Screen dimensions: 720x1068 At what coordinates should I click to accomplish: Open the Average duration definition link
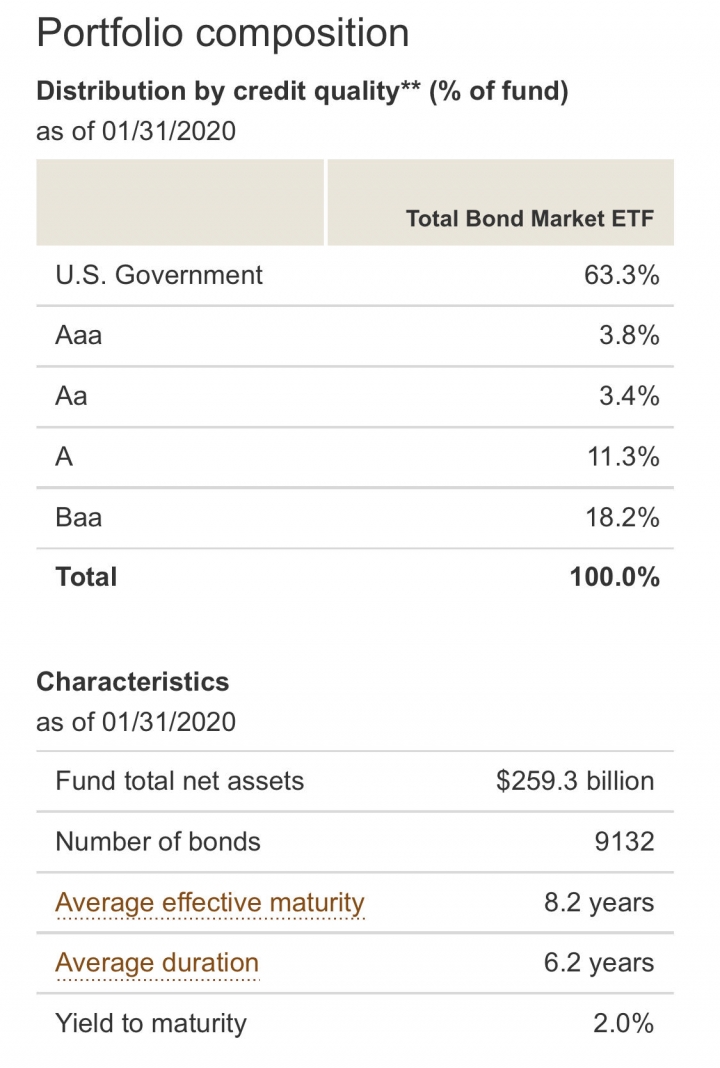tap(157, 962)
